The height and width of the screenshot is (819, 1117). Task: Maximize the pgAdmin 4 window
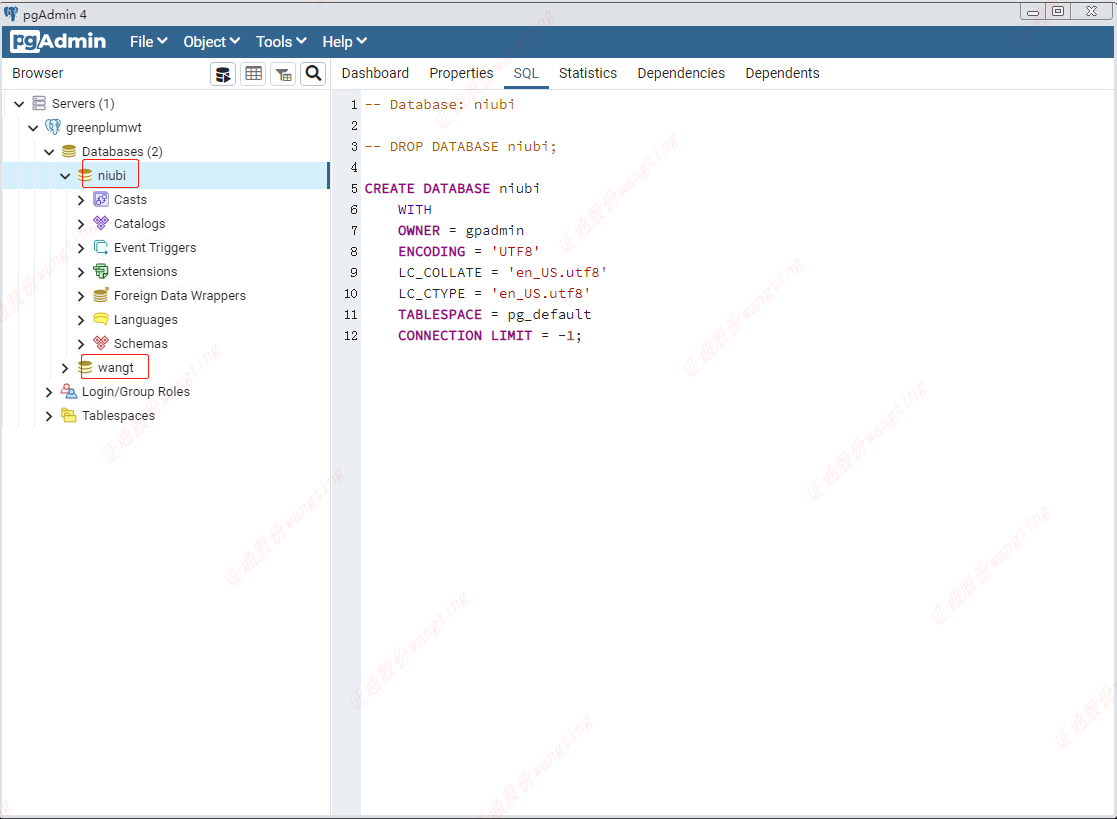[1059, 11]
